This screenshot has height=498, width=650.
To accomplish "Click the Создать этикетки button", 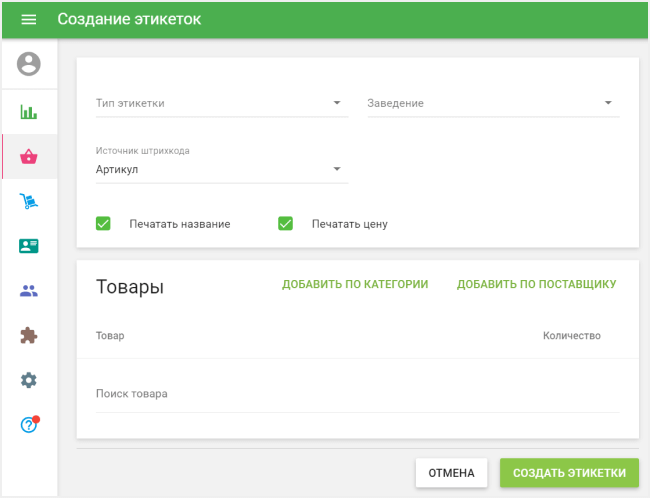I will 569,473.
